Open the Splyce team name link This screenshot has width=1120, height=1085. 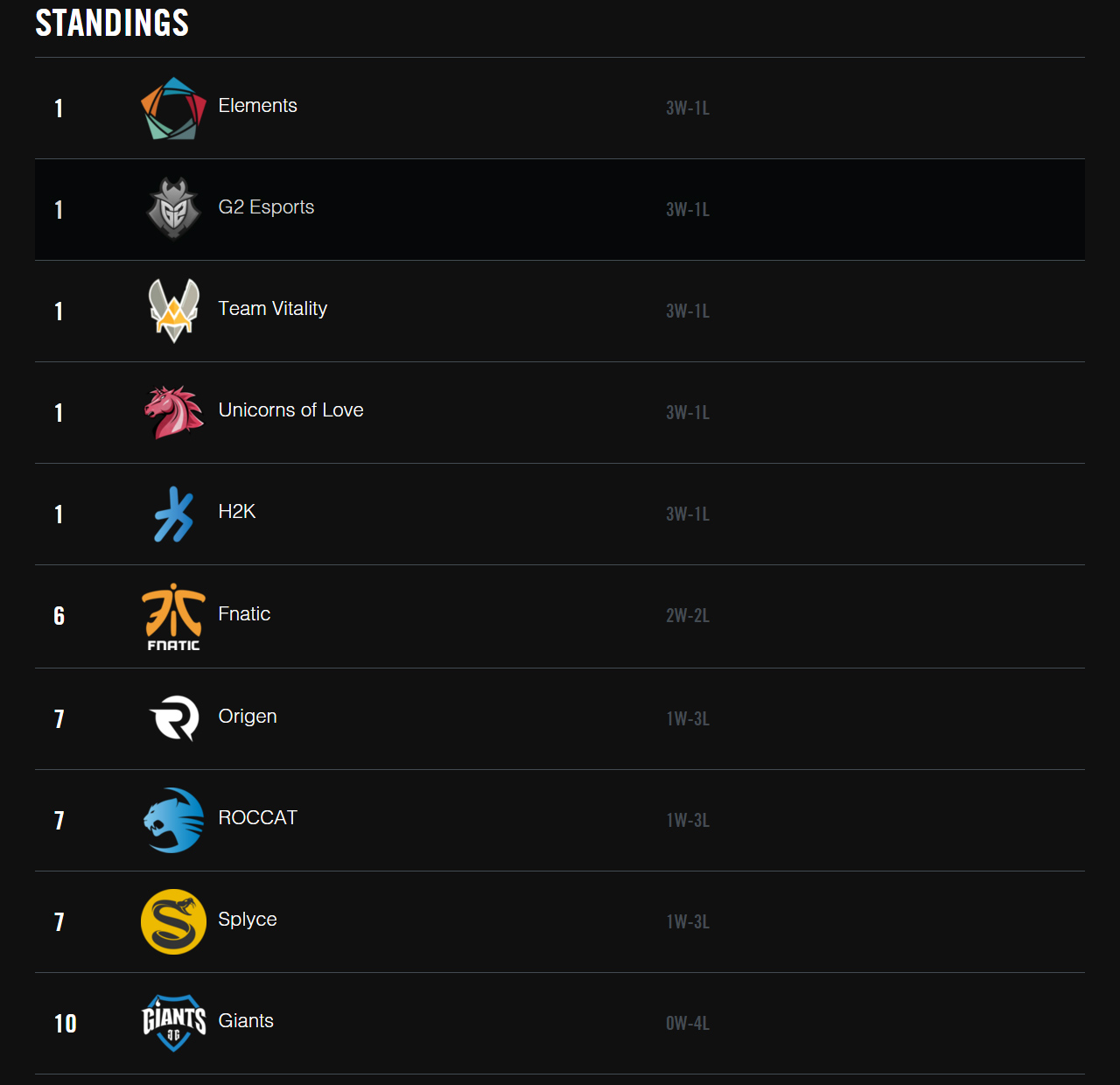247,920
